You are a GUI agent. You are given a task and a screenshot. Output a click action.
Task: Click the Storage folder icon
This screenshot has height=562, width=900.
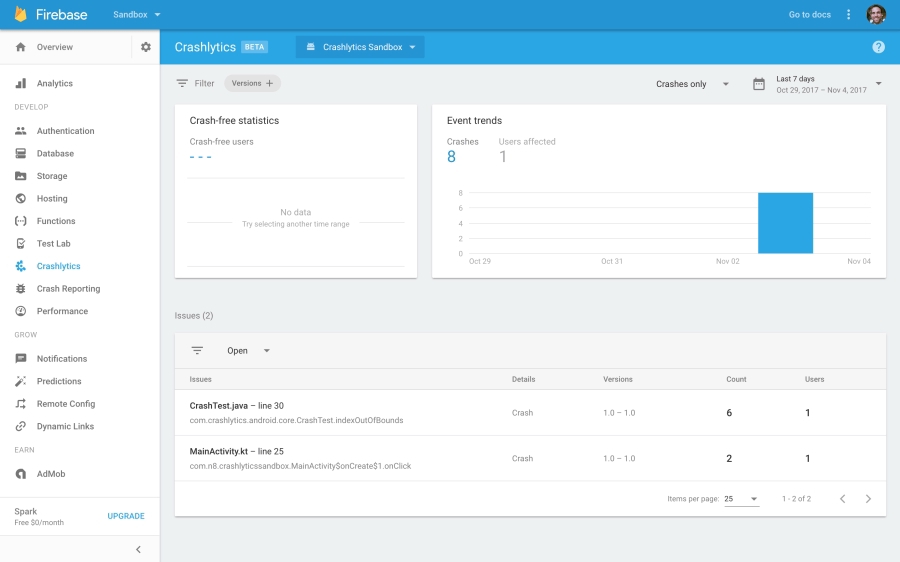tap(21, 176)
